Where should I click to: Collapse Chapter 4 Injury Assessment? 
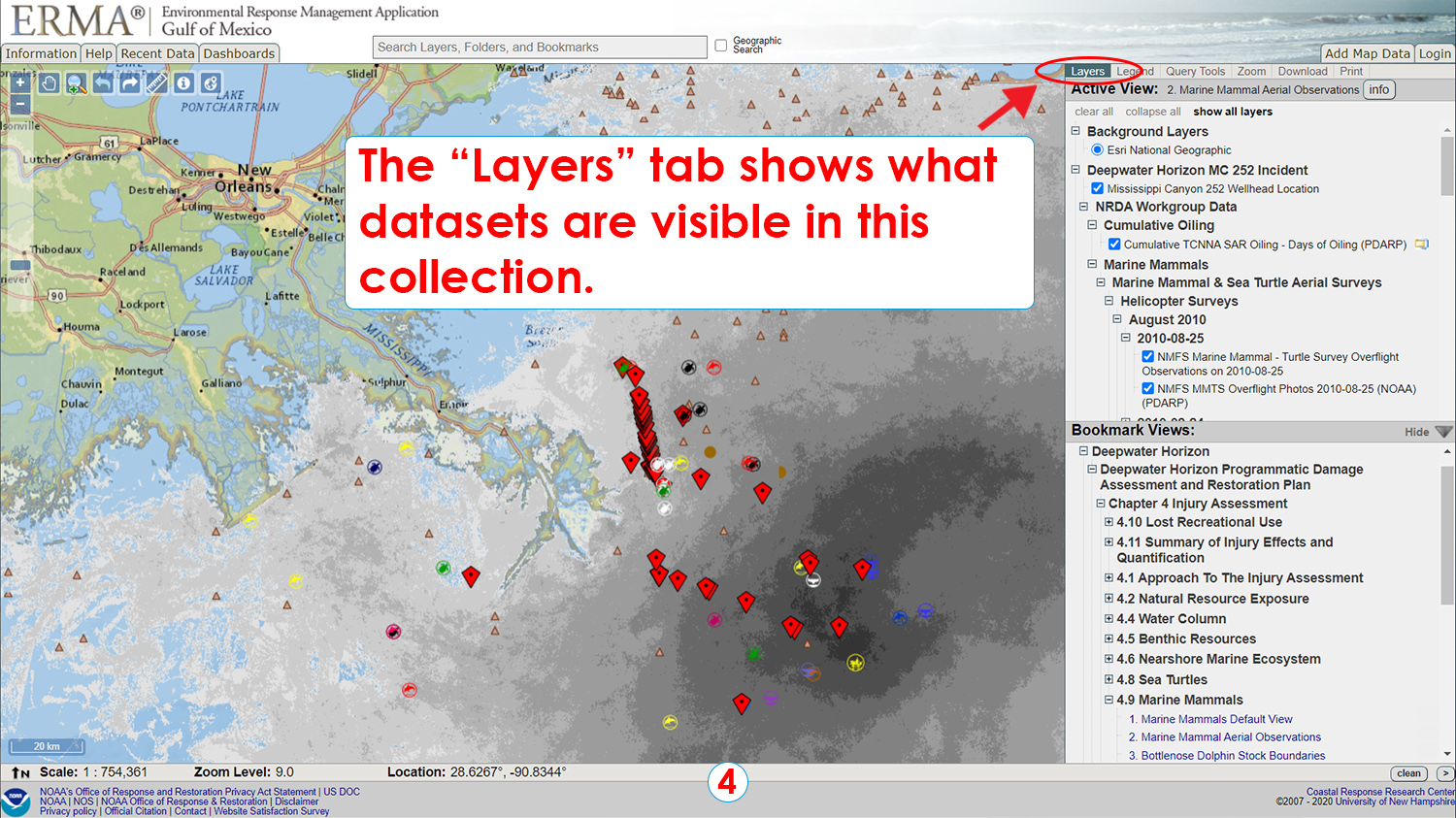click(1099, 504)
